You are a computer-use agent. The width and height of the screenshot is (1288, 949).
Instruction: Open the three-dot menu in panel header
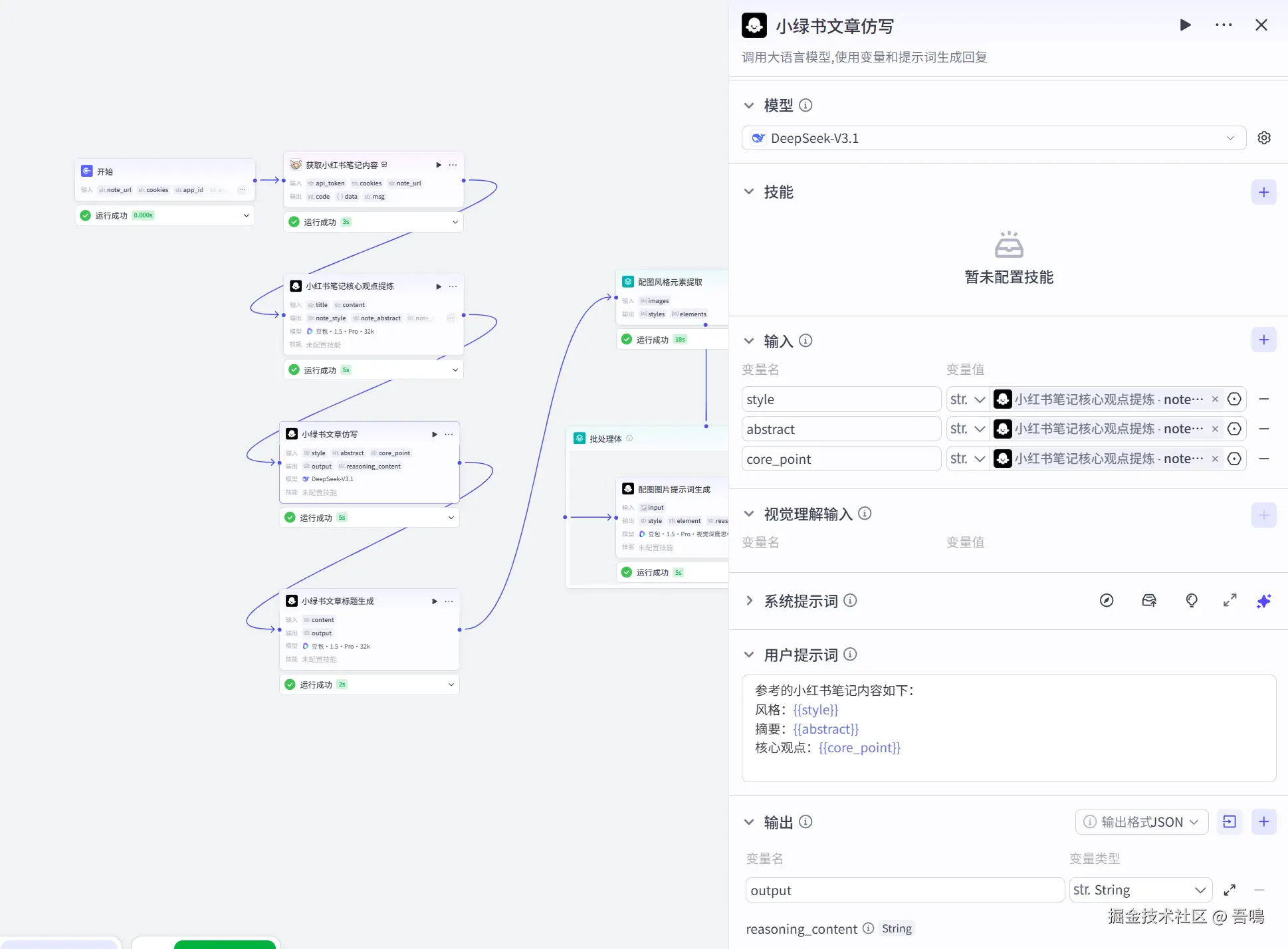(1224, 25)
